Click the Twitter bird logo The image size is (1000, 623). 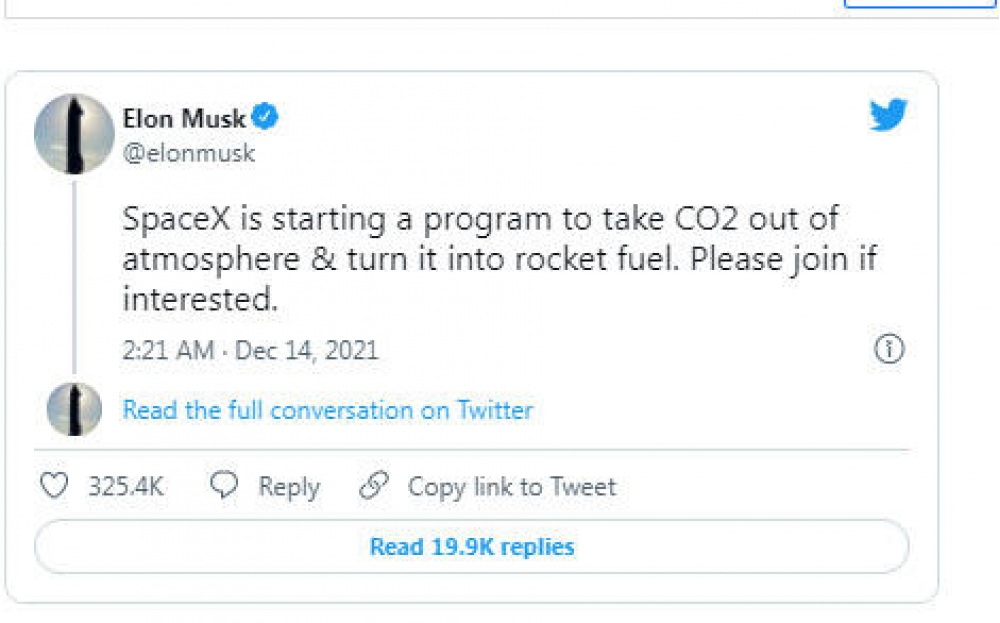pos(888,115)
